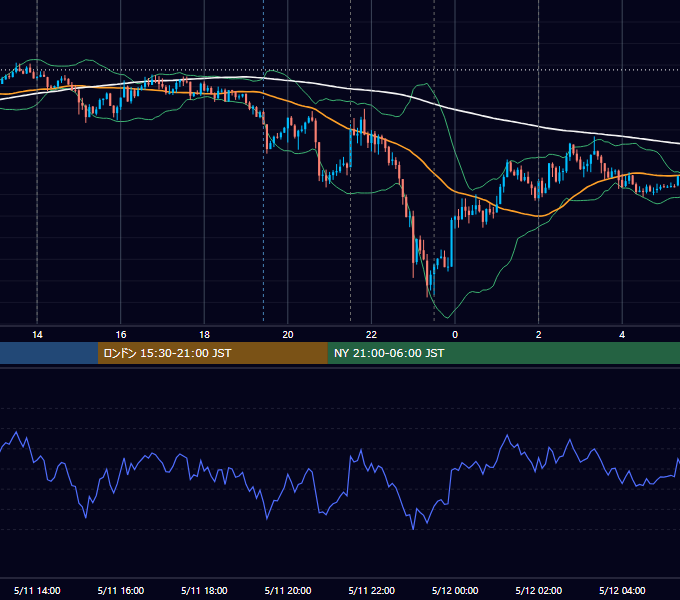Click the 5/11 18:00 time label

click(204, 590)
